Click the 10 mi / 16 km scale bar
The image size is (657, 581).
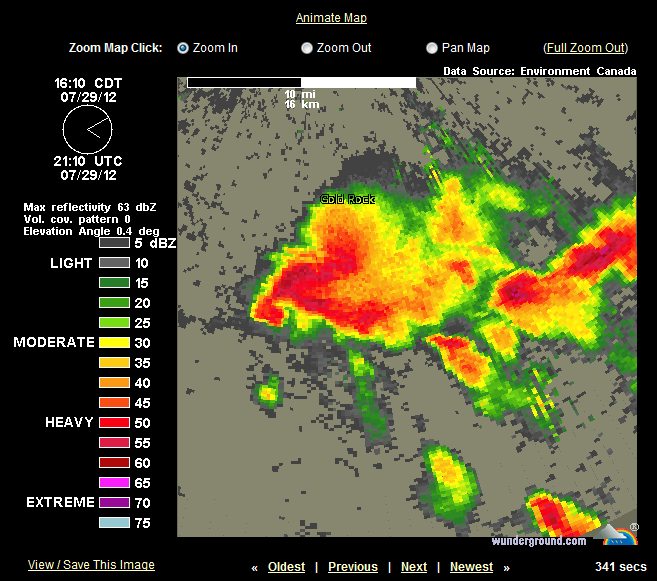(x=301, y=83)
